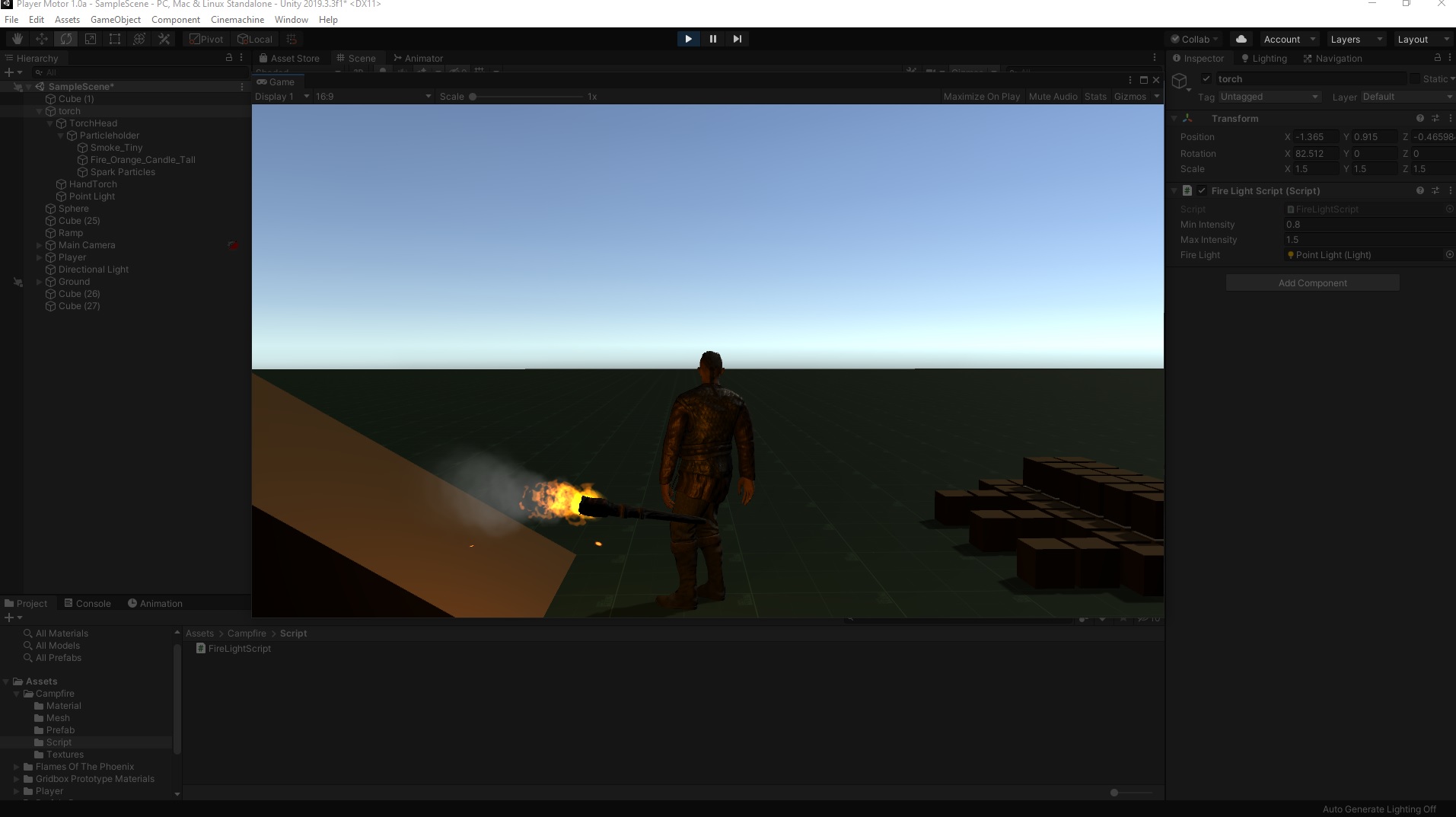The height and width of the screenshot is (817, 1456).
Task: Select the Hand tool in the toolbar
Action: pos(15,39)
